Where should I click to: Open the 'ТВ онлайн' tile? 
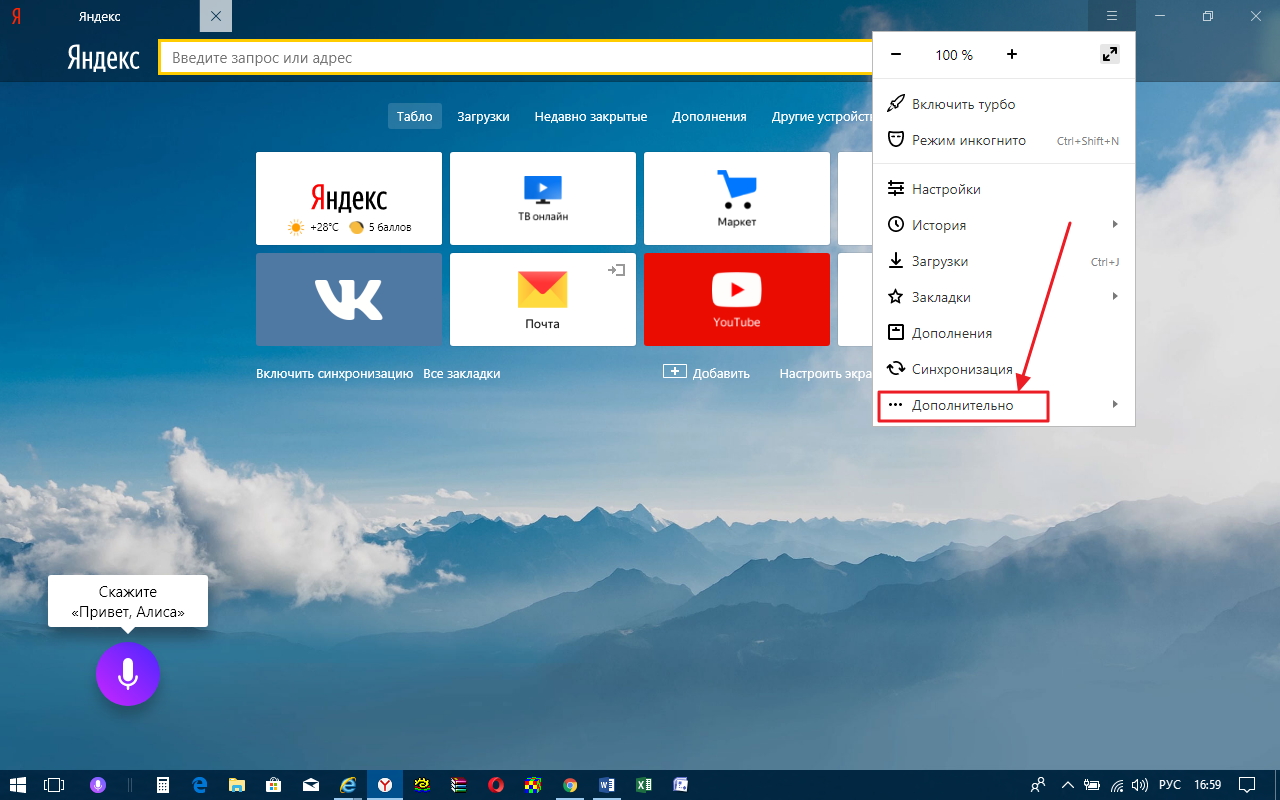(x=543, y=198)
